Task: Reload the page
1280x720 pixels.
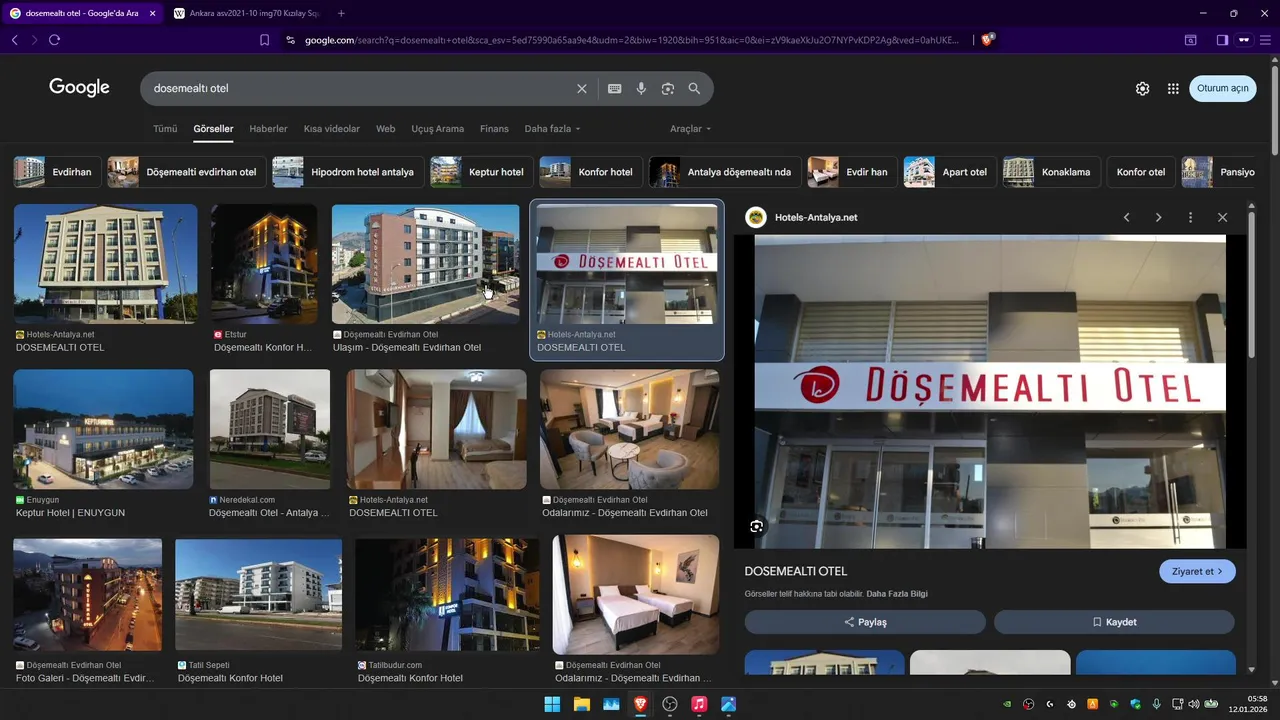Action: tap(54, 40)
